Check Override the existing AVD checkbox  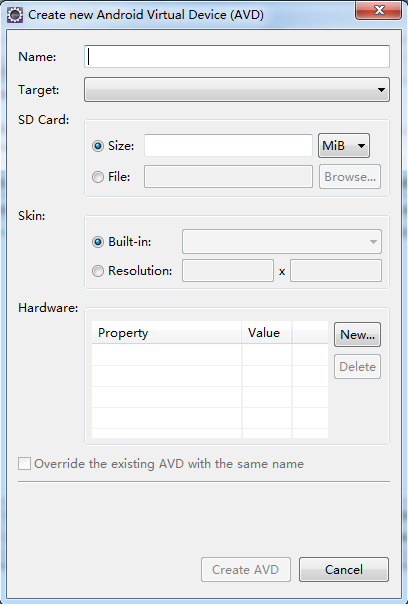24,464
